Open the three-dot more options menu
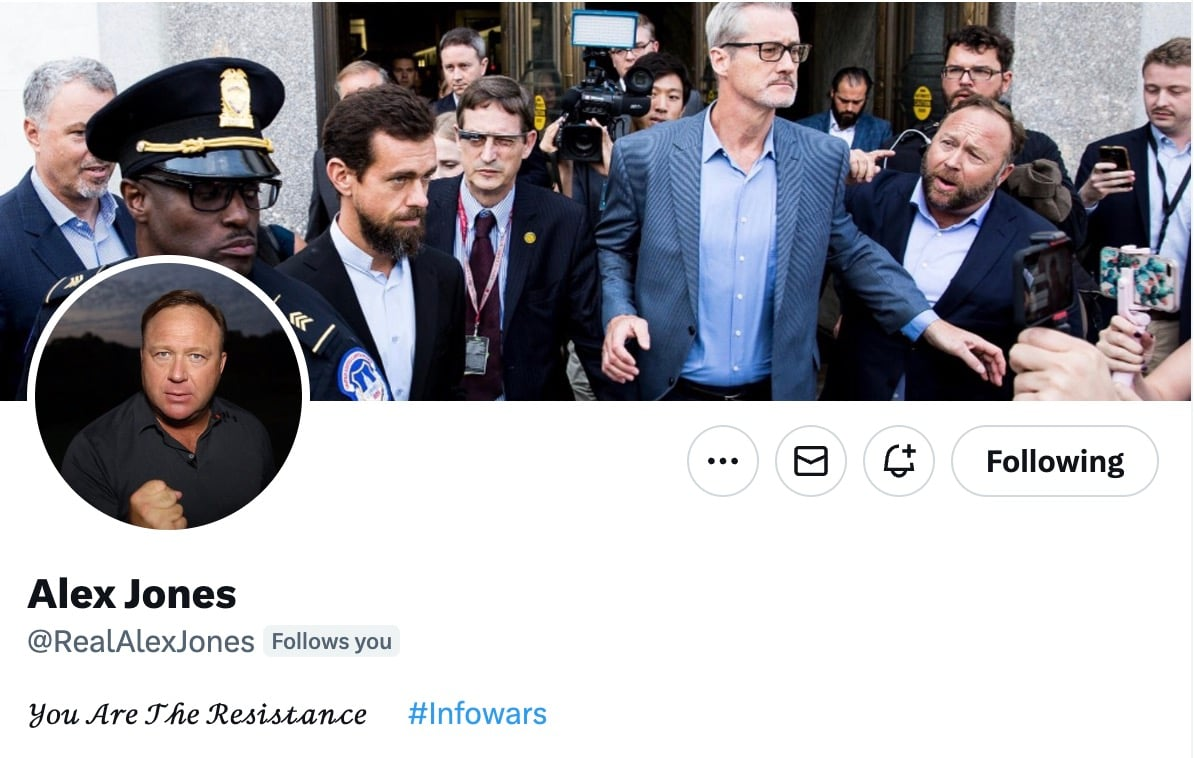Image resolution: width=1194 pixels, height=758 pixels. click(x=723, y=461)
